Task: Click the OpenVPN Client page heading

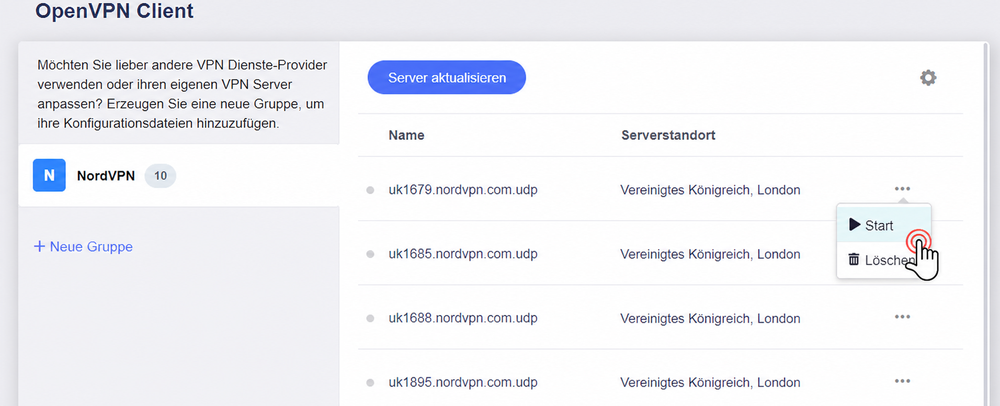Action: [x=114, y=10]
